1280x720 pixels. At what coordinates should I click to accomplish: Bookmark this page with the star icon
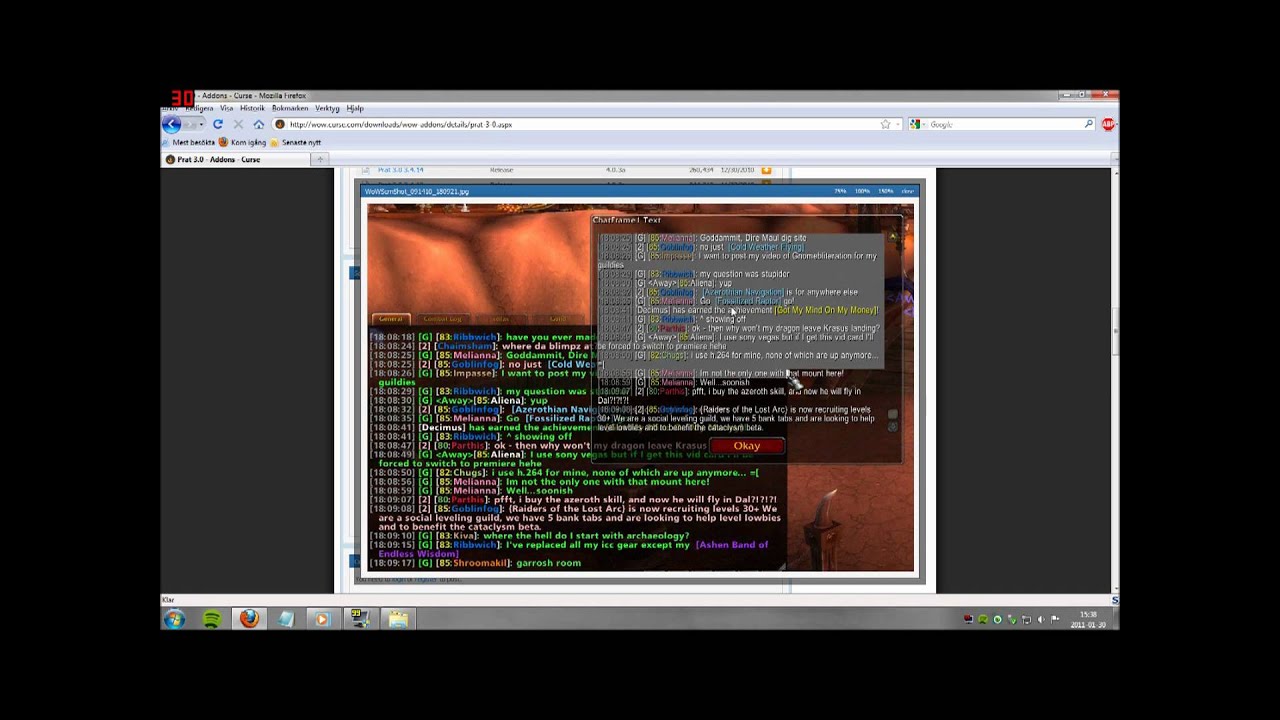click(x=885, y=124)
